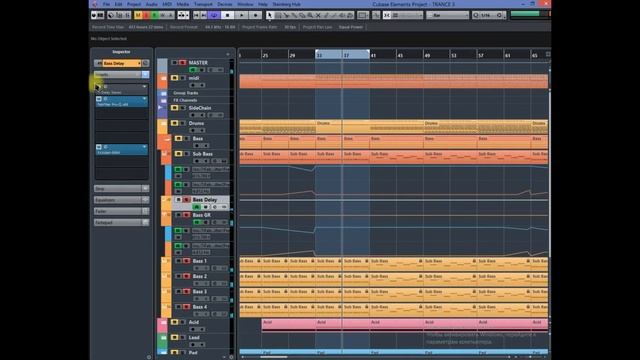Screen dimensions: 640x360
Task: Click the Acid event at bar 41
Action: (396, 325)
